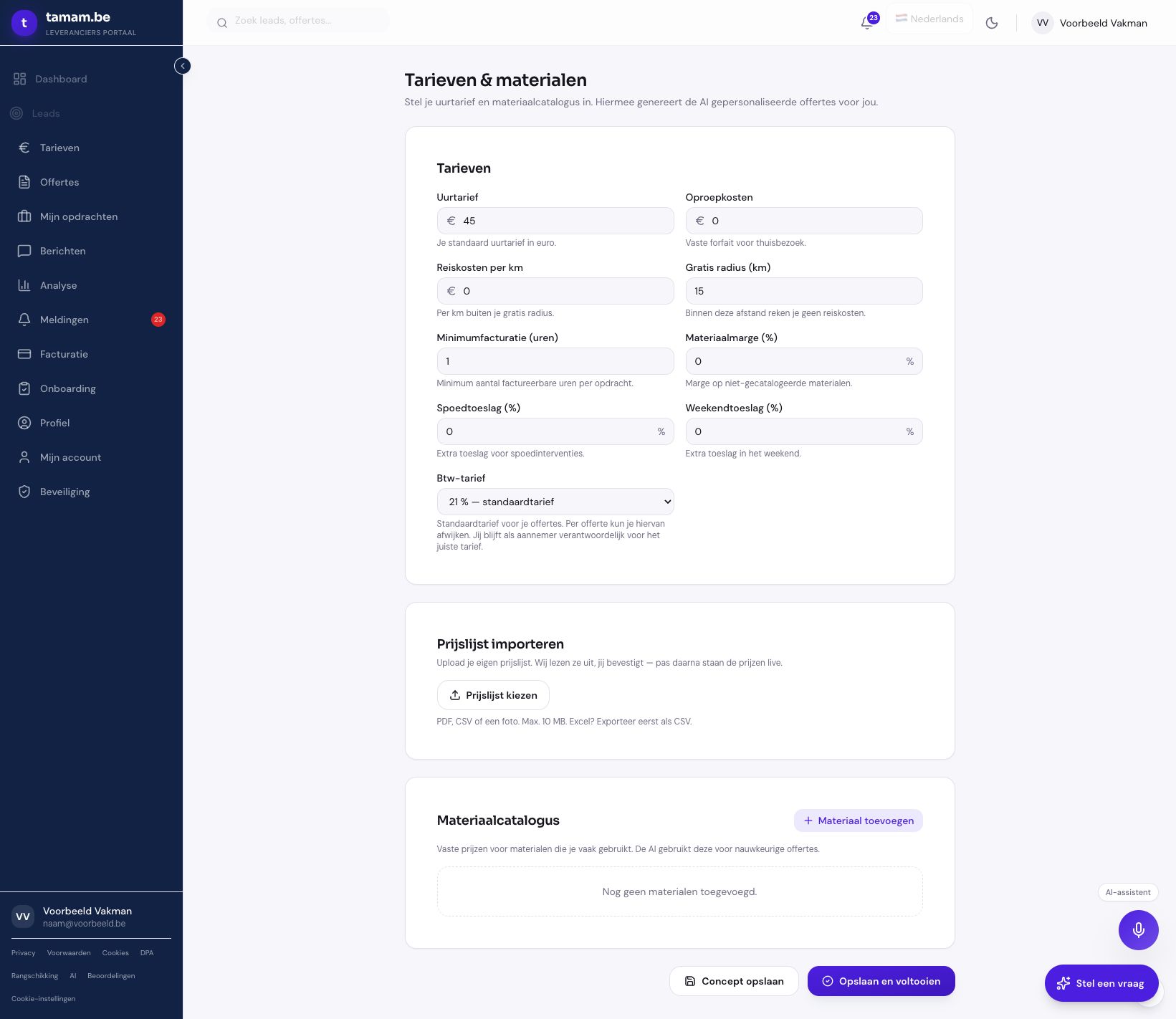The image size is (1176, 1019).
Task: Click the microphone AI-assistant button
Action: pos(1138,930)
